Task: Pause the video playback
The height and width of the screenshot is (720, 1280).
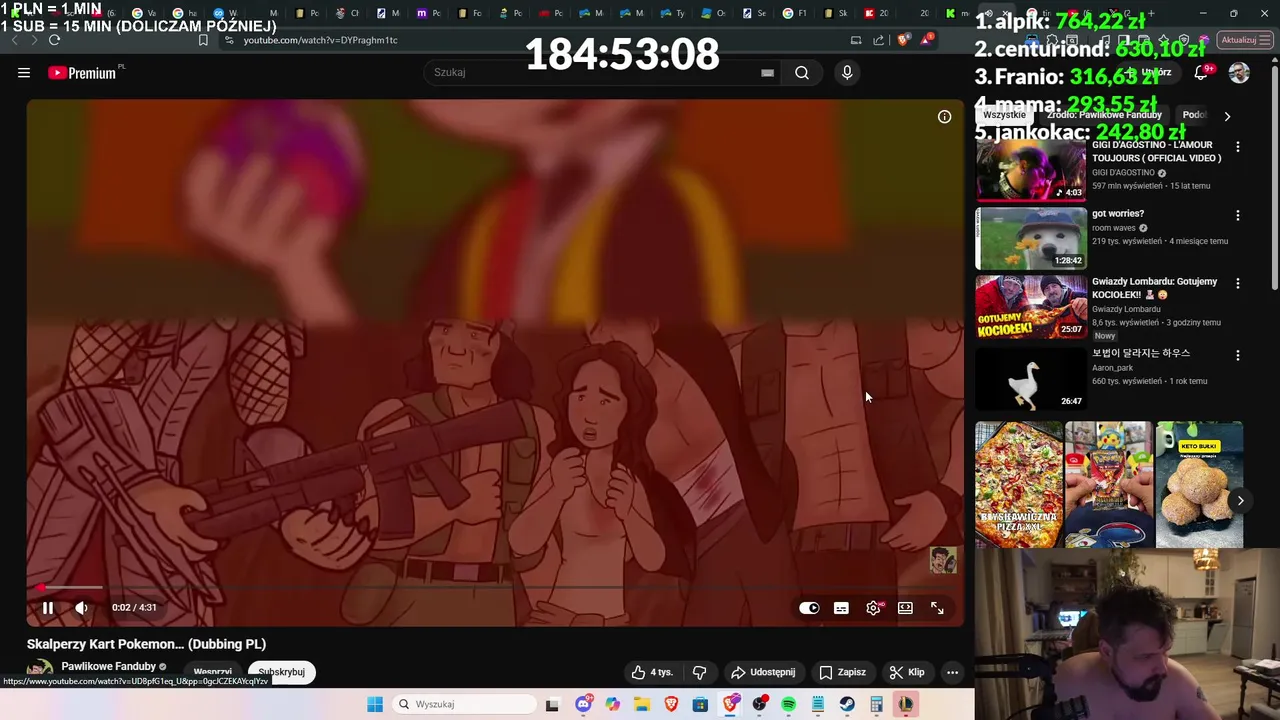Action: click(47, 607)
